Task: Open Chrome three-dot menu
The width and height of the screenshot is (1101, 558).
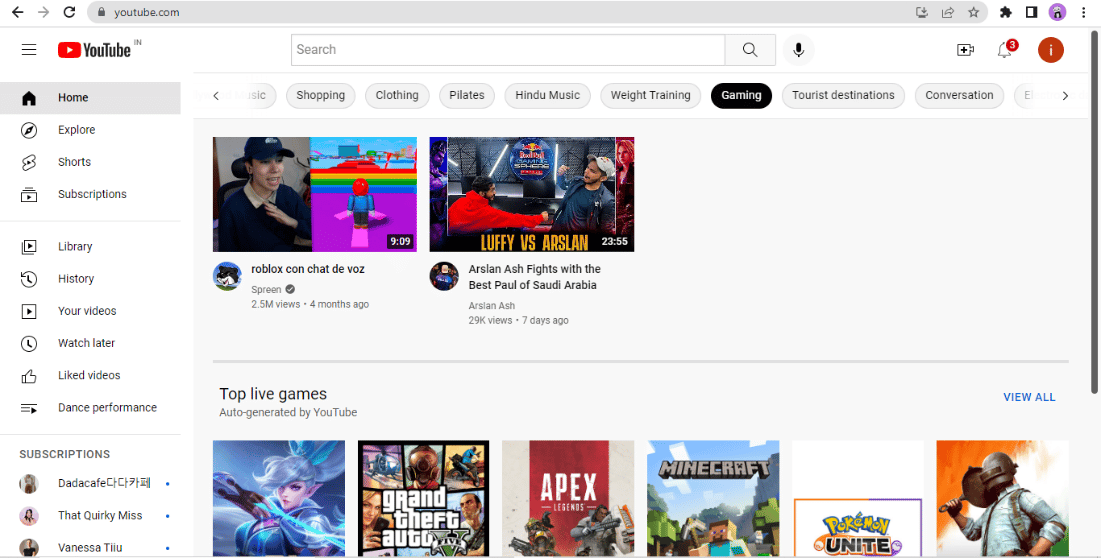Action: 1084,12
